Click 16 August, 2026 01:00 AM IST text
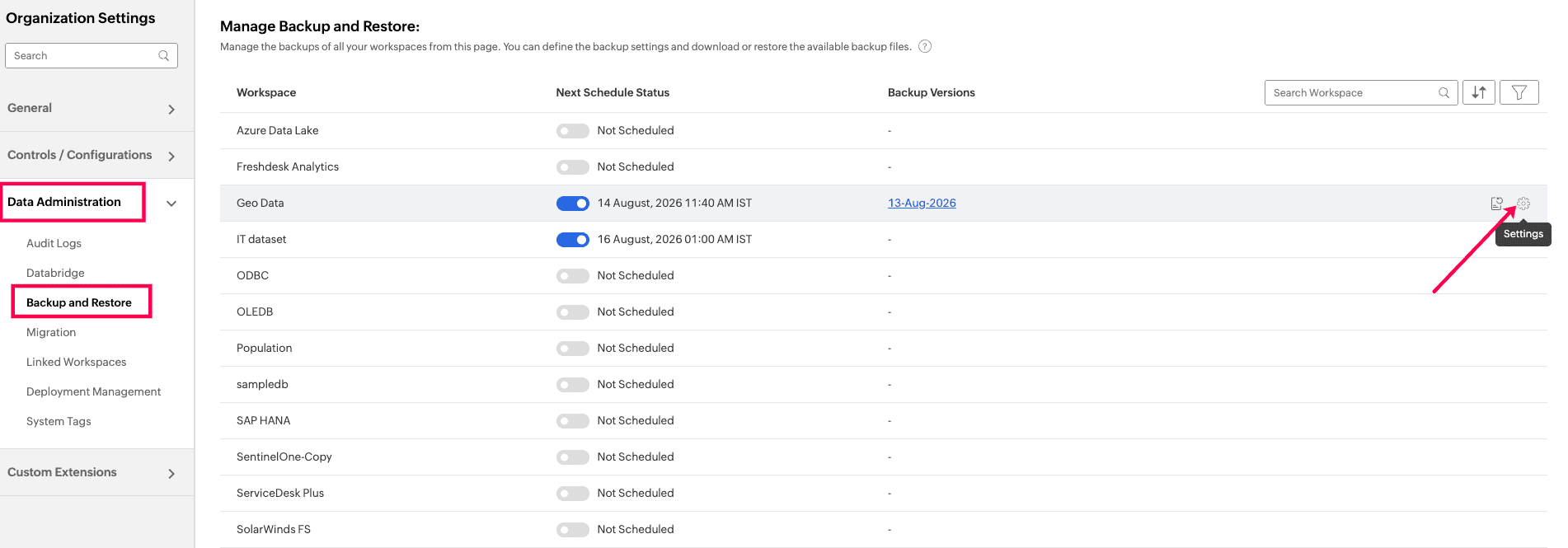Image resolution: width=1568 pixels, height=548 pixels. (674, 239)
